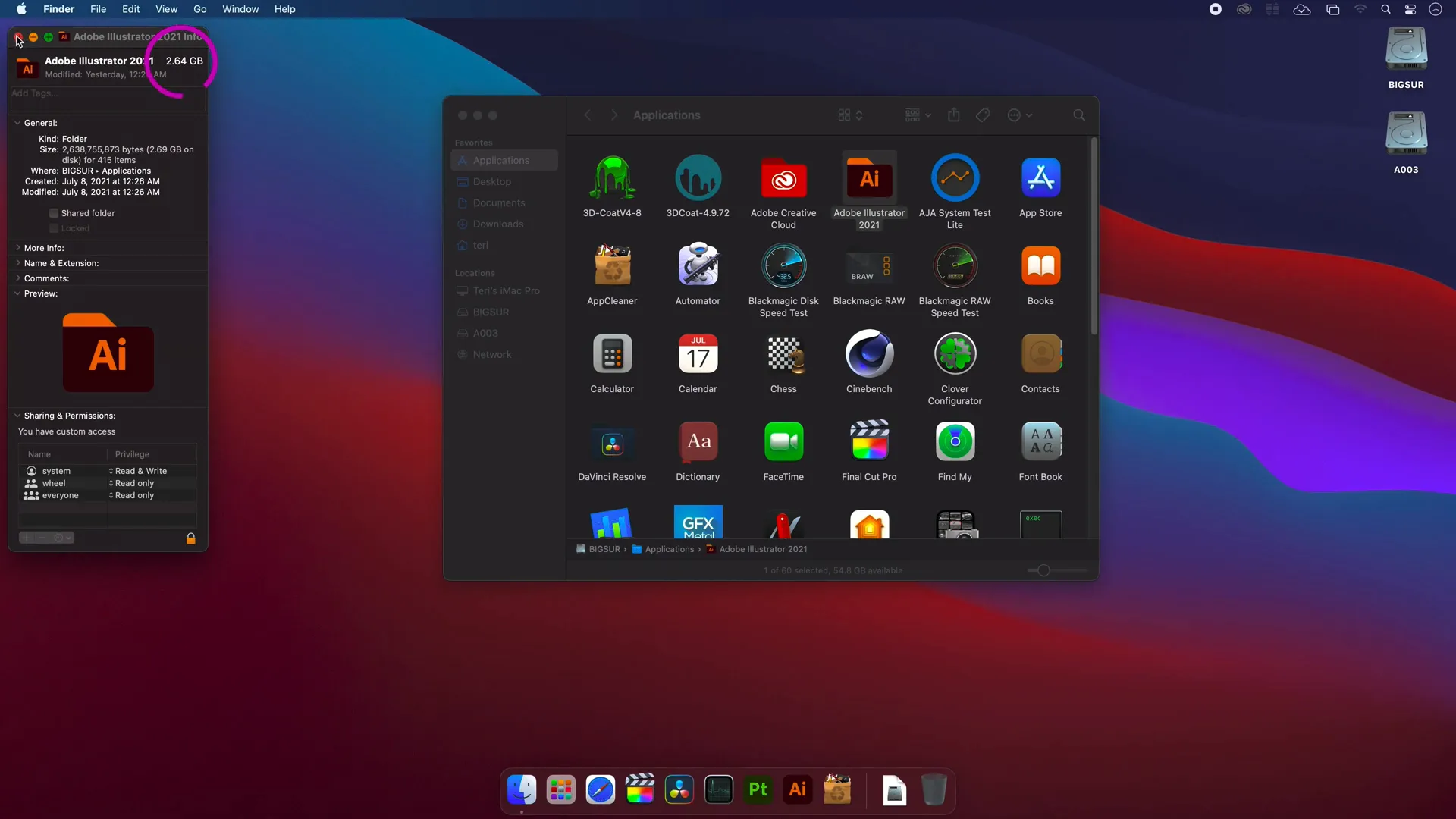This screenshot has width=1456, height=819.
Task: Select Clover Configurator app
Action: [x=955, y=353]
